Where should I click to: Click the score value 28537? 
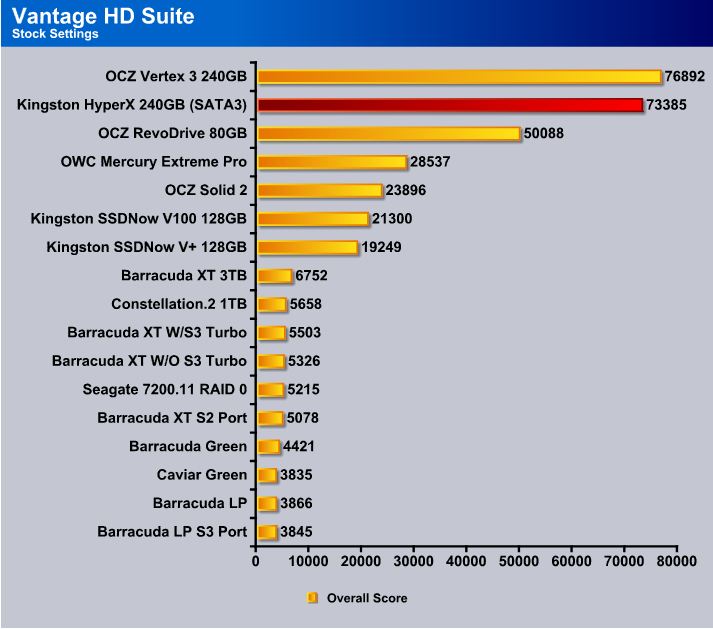tap(430, 162)
